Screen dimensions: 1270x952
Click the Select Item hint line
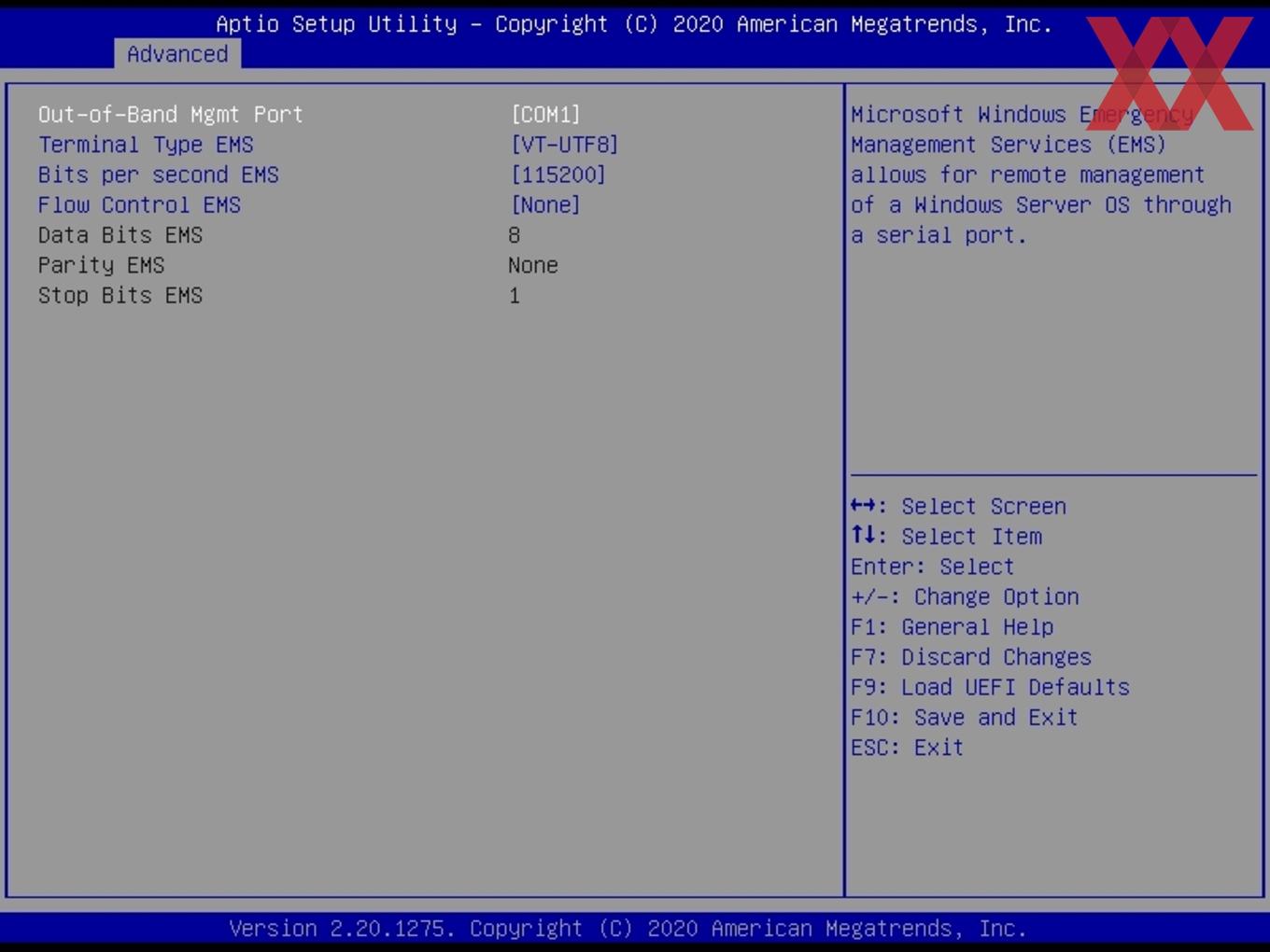tap(946, 536)
